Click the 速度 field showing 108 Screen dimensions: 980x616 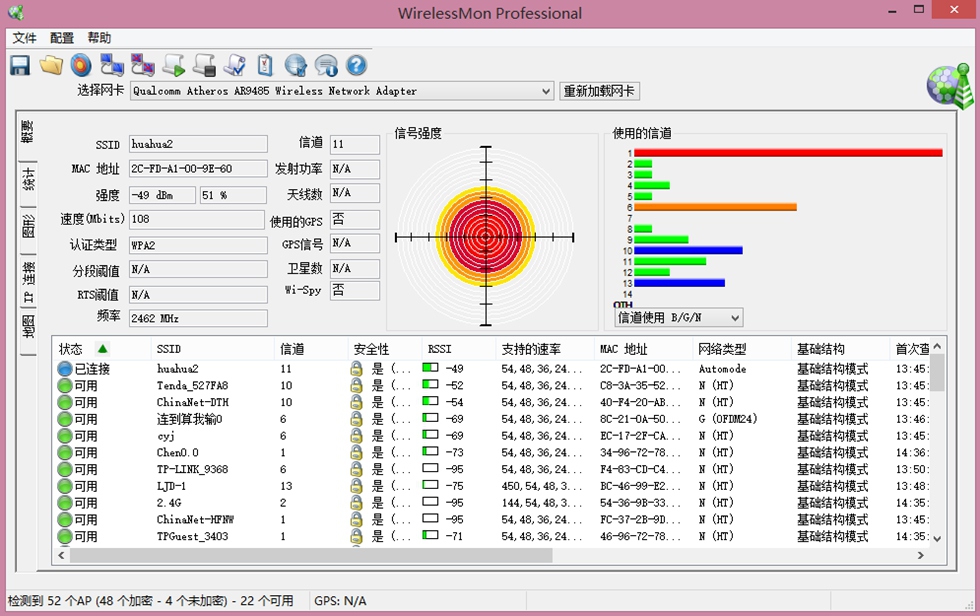[x=197, y=219]
